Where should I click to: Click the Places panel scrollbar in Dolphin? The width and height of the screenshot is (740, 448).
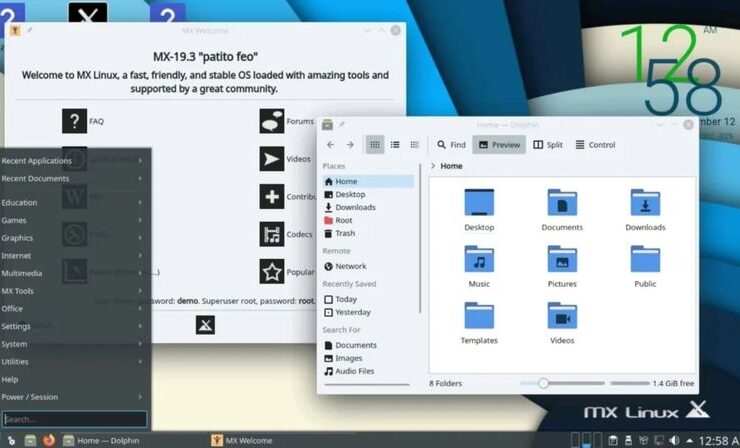pos(420,238)
